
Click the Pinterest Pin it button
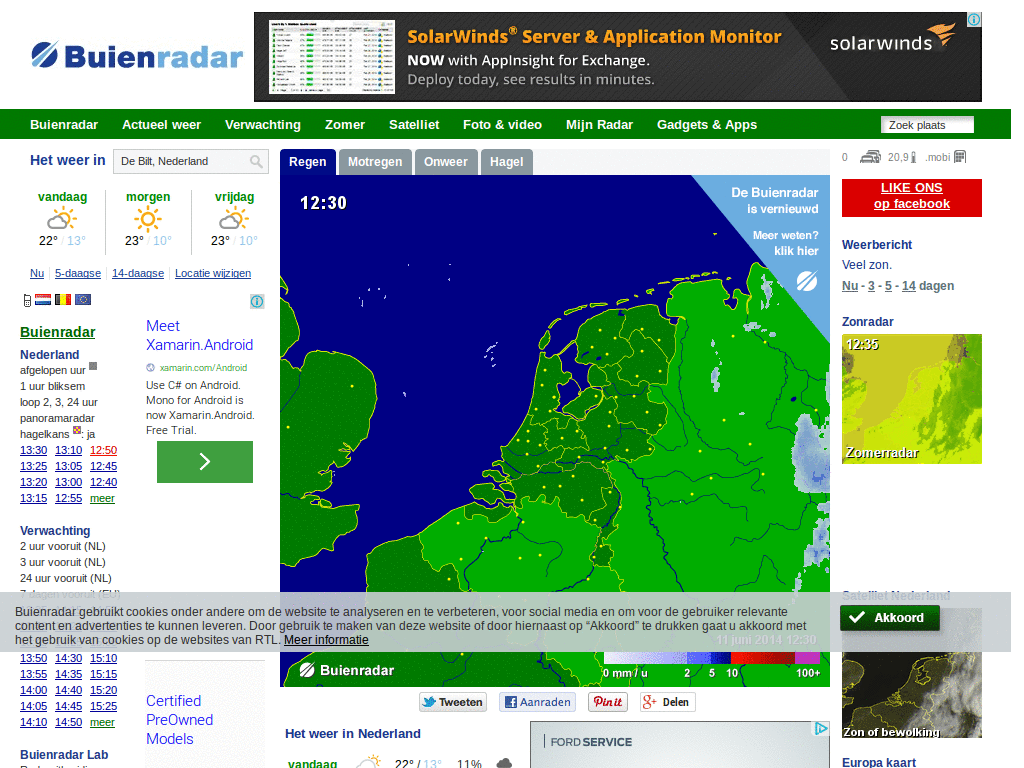coord(607,702)
